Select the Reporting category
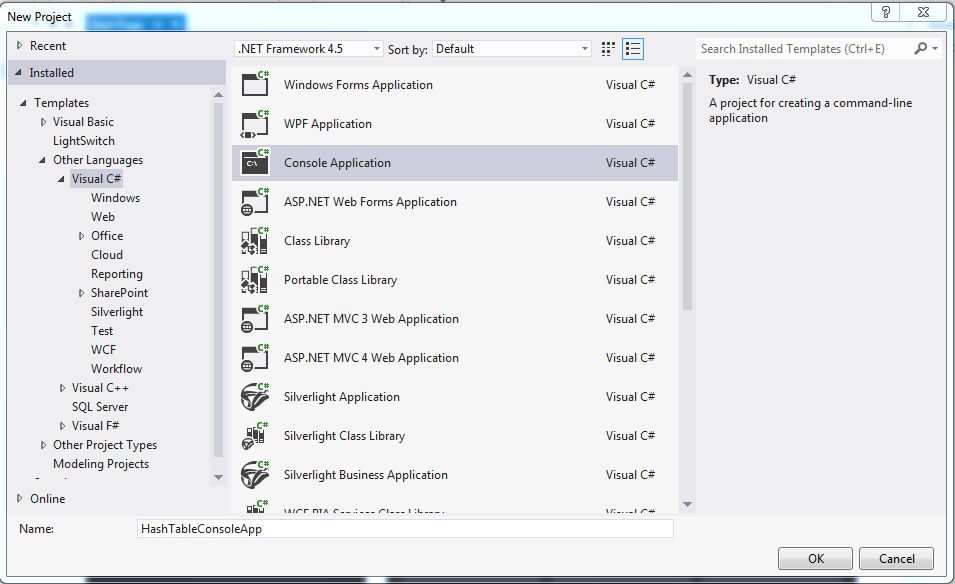Viewport: 955px width, 584px height. (116, 273)
